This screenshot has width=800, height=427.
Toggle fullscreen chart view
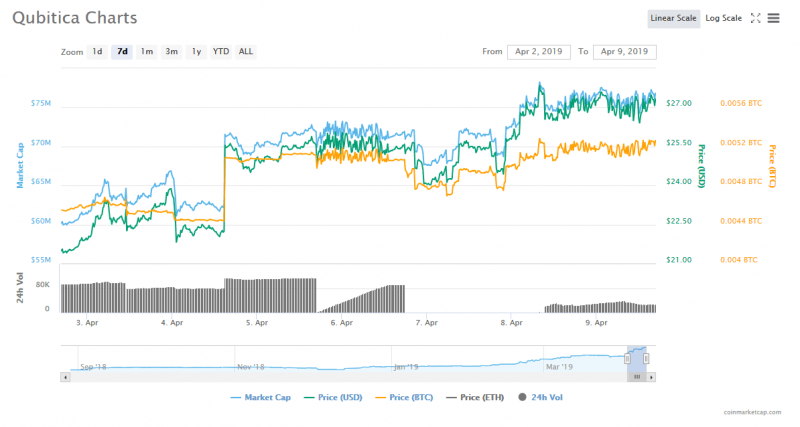coord(756,18)
